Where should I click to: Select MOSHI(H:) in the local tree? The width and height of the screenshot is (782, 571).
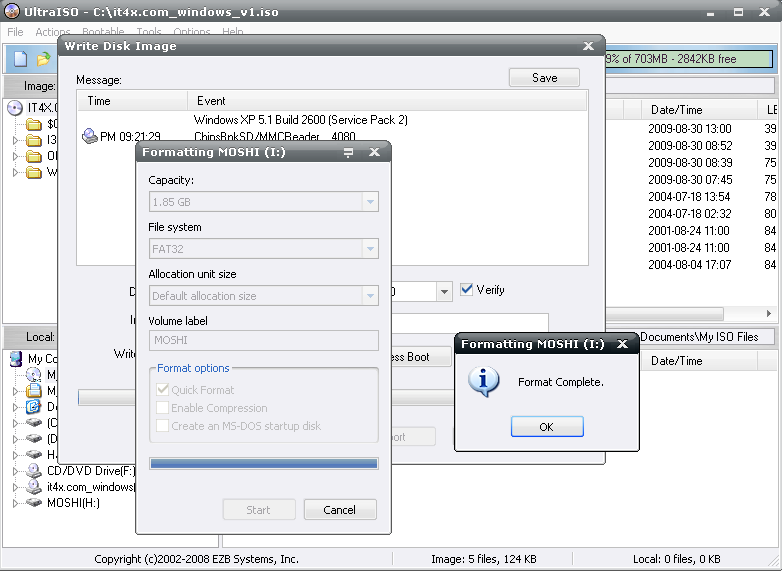tap(73, 503)
